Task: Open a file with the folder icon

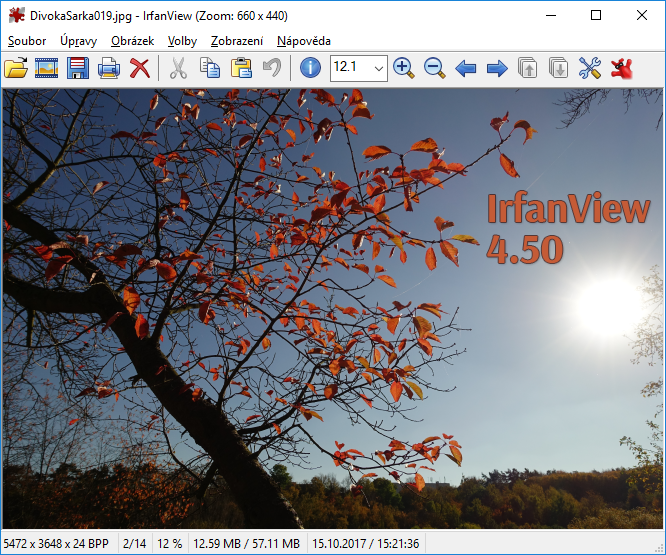Action: tap(16, 68)
